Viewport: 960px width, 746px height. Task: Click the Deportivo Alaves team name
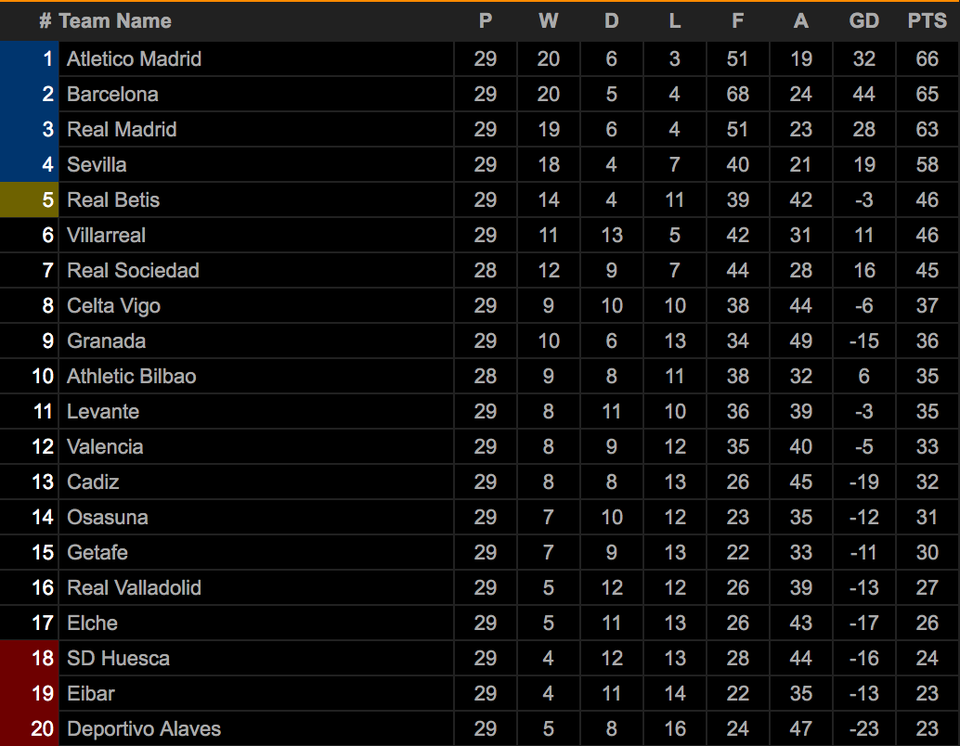click(143, 729)
